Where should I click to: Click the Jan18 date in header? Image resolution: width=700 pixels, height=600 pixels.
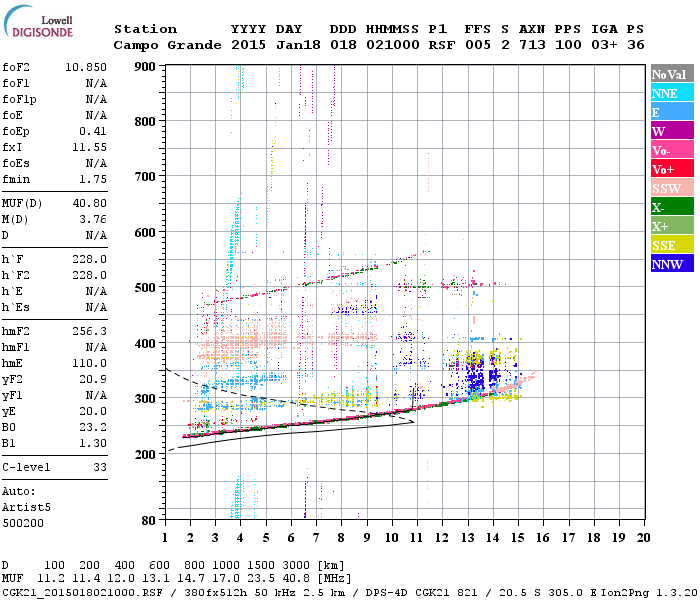(298, 45)
